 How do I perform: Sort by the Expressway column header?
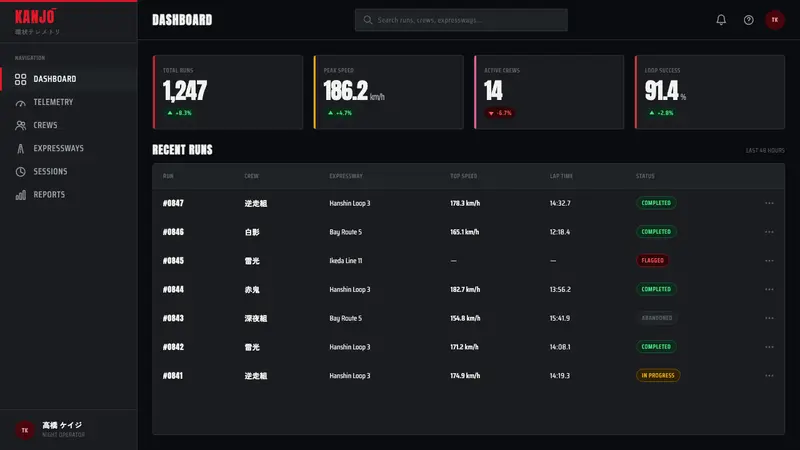coord(346,176)
